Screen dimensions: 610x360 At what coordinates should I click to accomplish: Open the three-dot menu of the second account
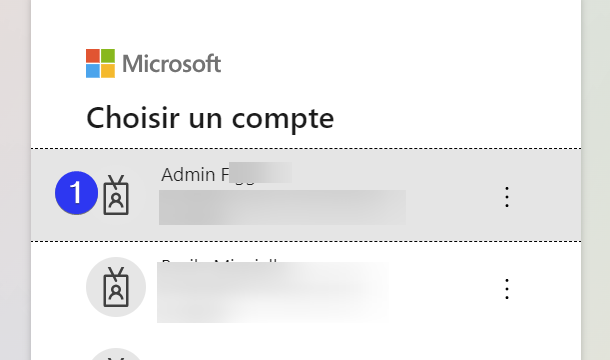pos(507,289)
